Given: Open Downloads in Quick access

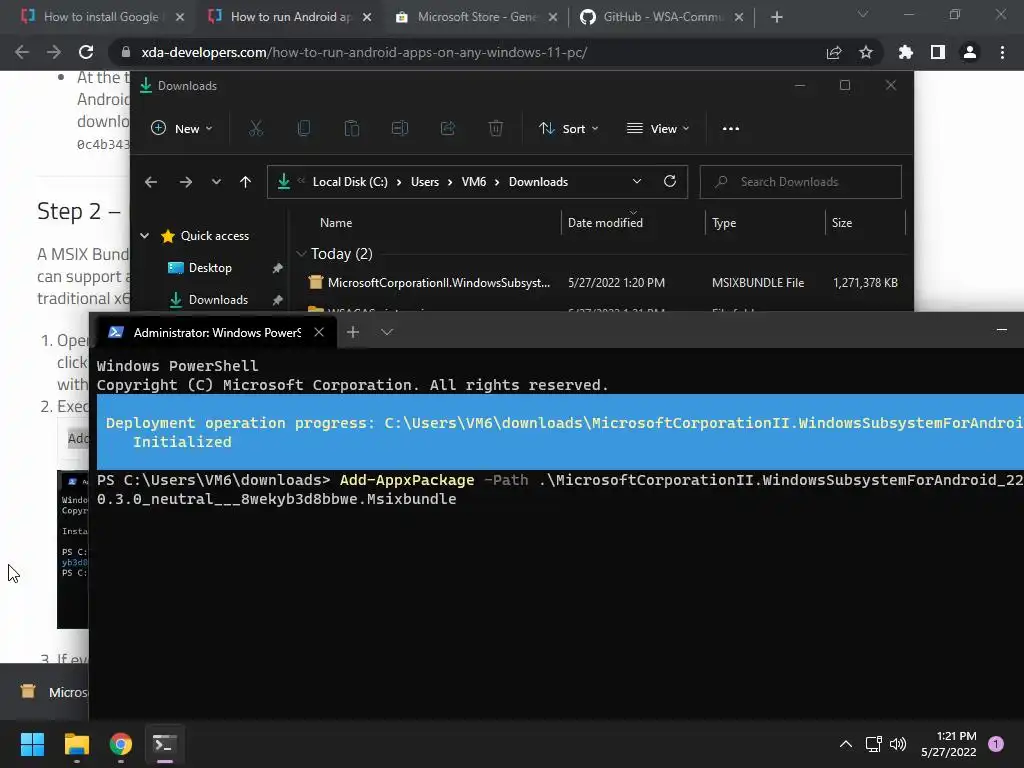Looking at the screenshot, I should coord(218,300).
